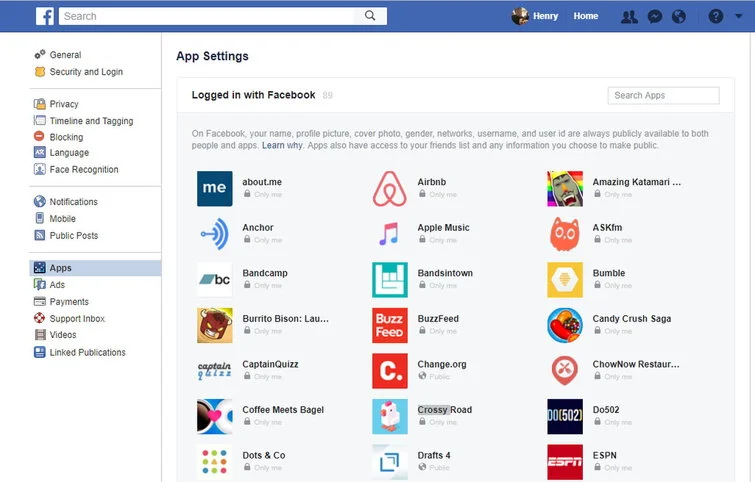Open the friend requests icon

click(629, 16)
